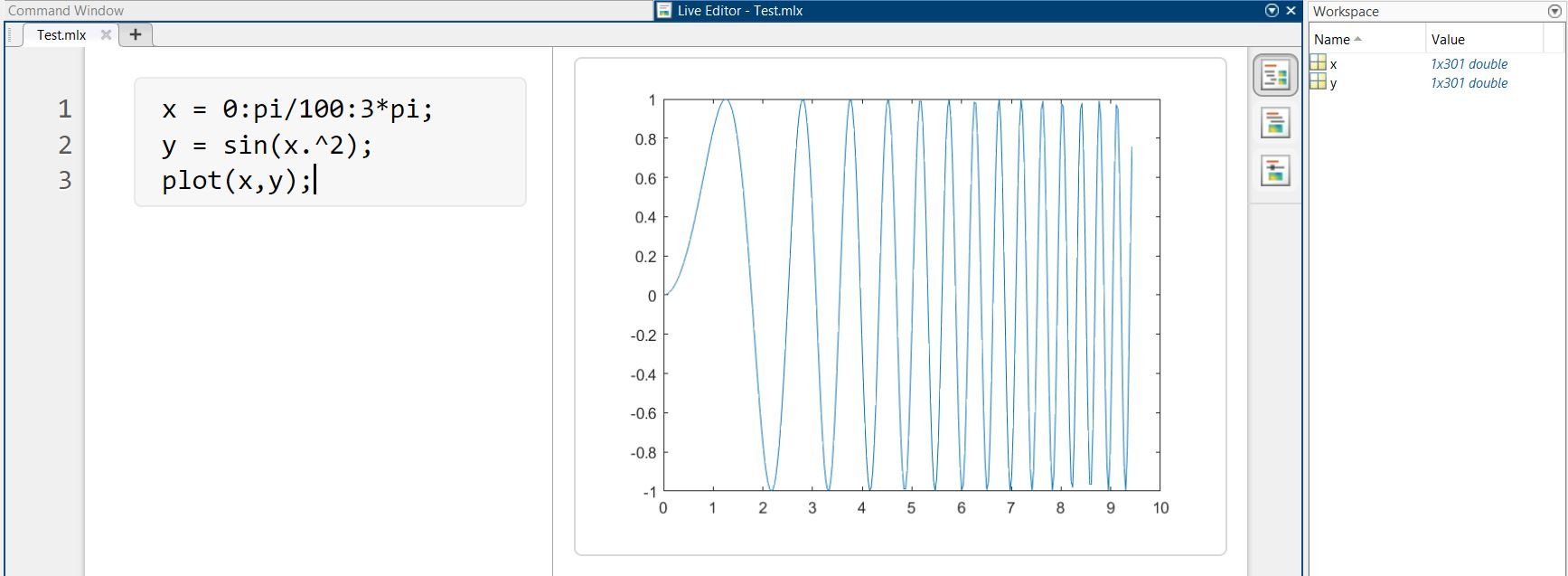Click variable name y in Workspace

[1333, 83]
